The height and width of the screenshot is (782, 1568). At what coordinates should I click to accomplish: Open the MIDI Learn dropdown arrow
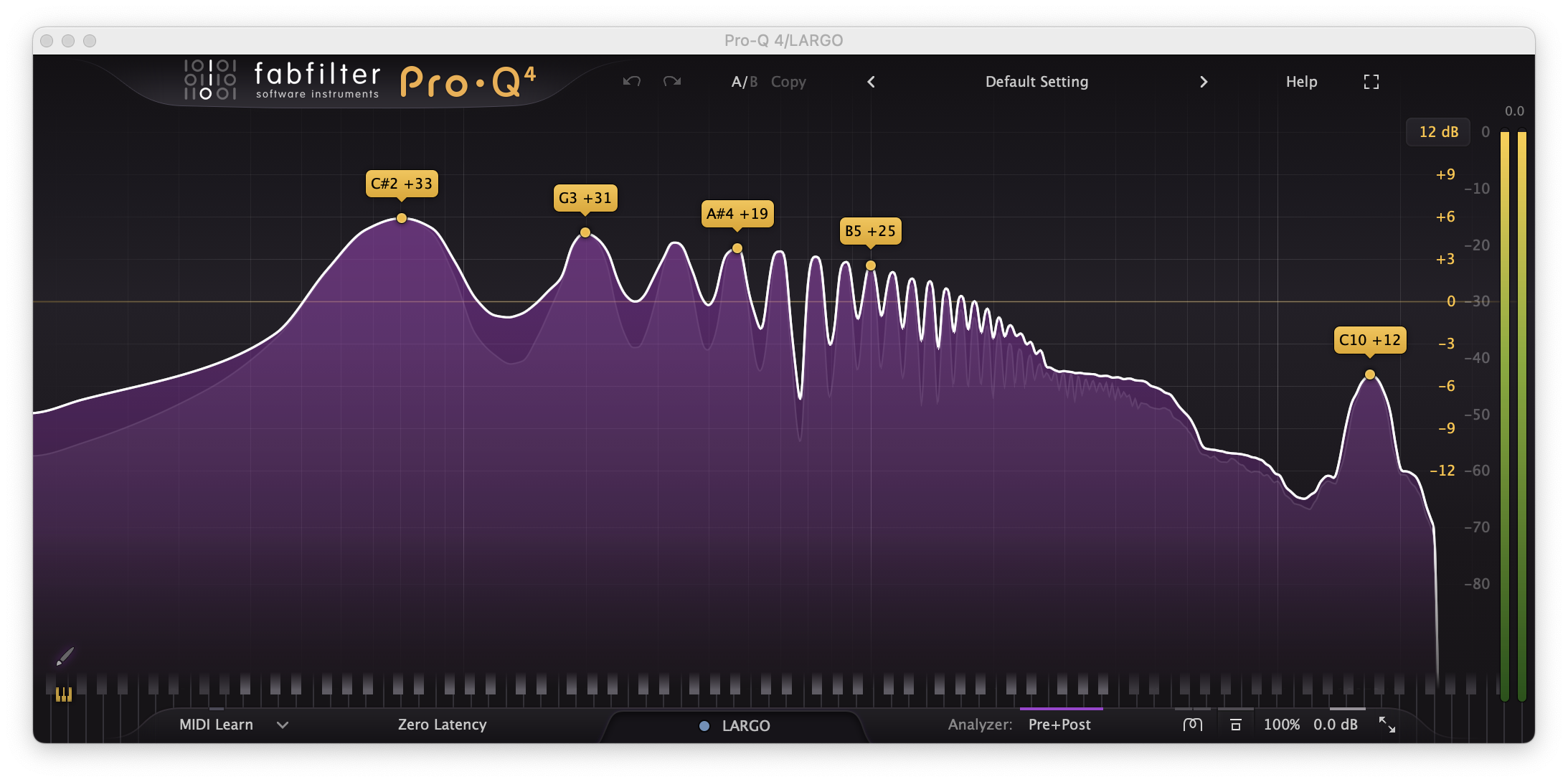[x=283, y=725]
